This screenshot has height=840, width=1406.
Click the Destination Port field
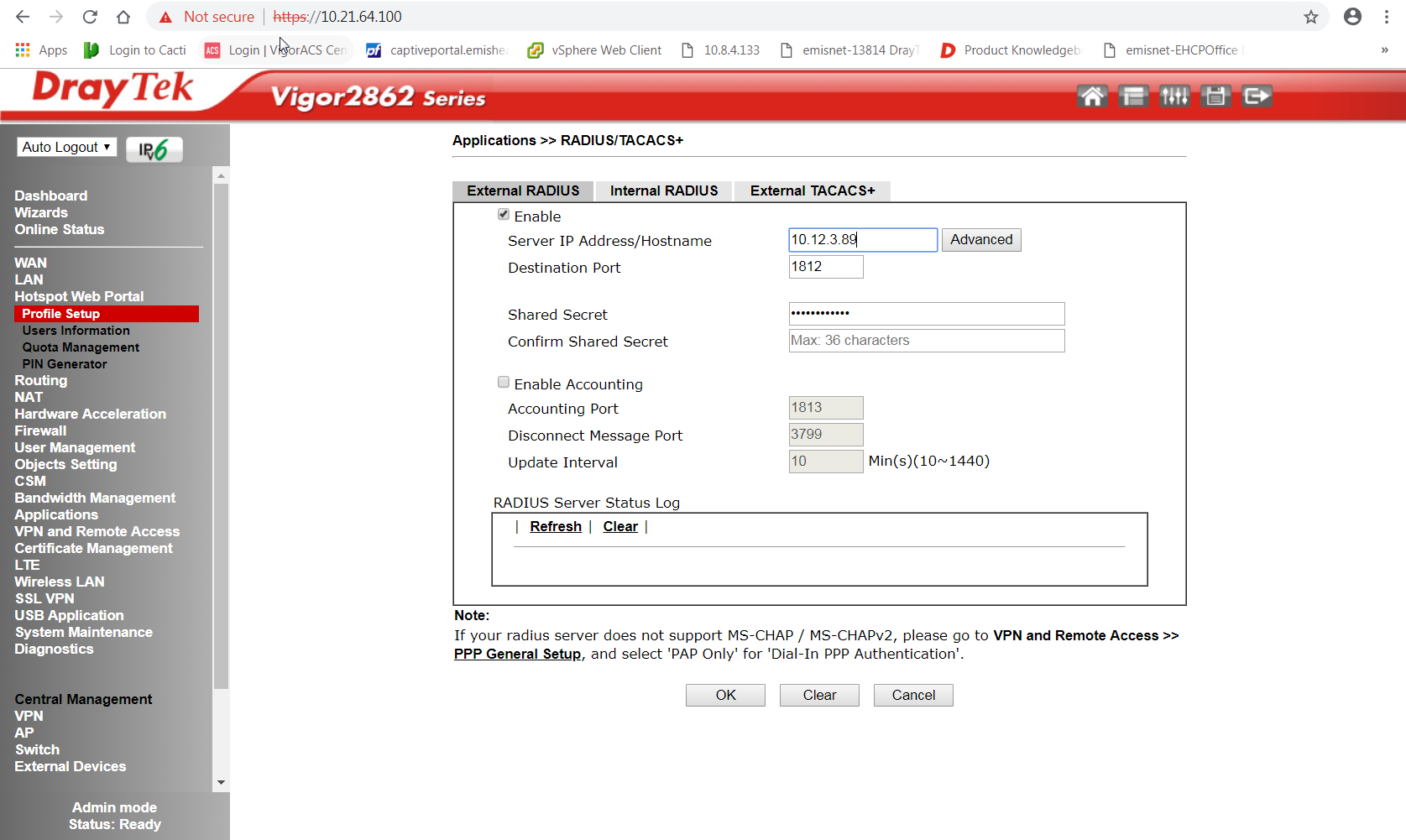point(826,267)
